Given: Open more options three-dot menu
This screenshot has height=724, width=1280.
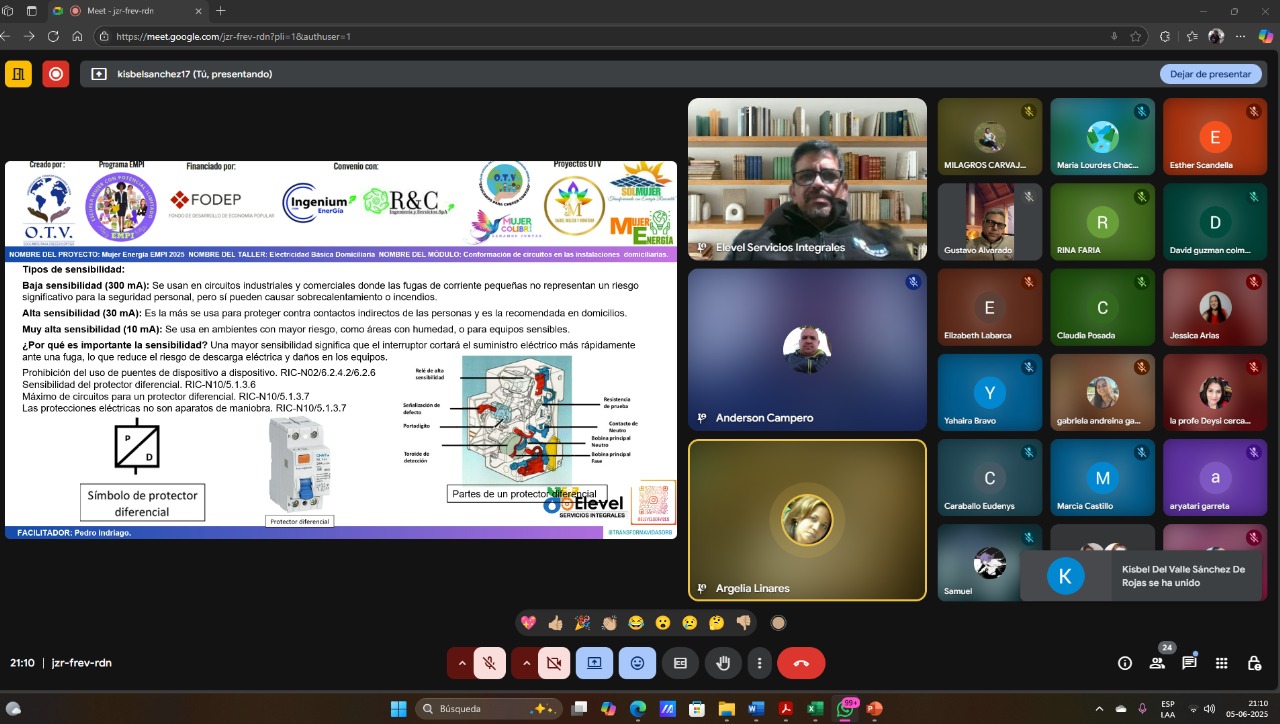Looking at the screenshot, I should [760, 663].
